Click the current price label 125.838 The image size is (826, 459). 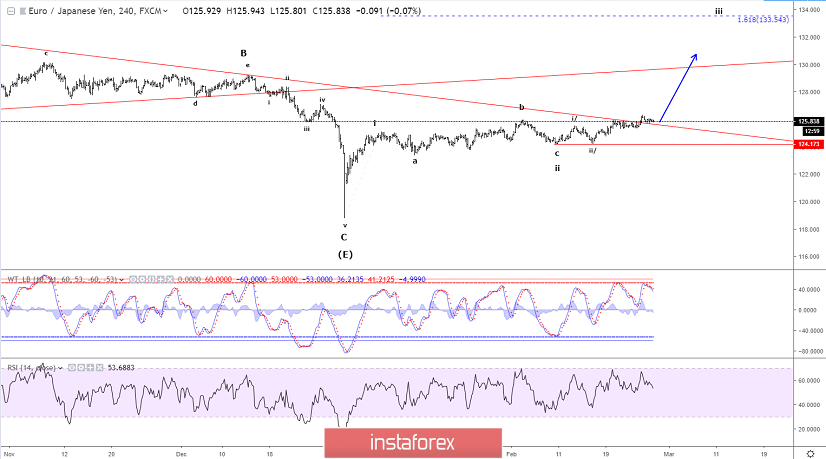[x=809, y=121]
